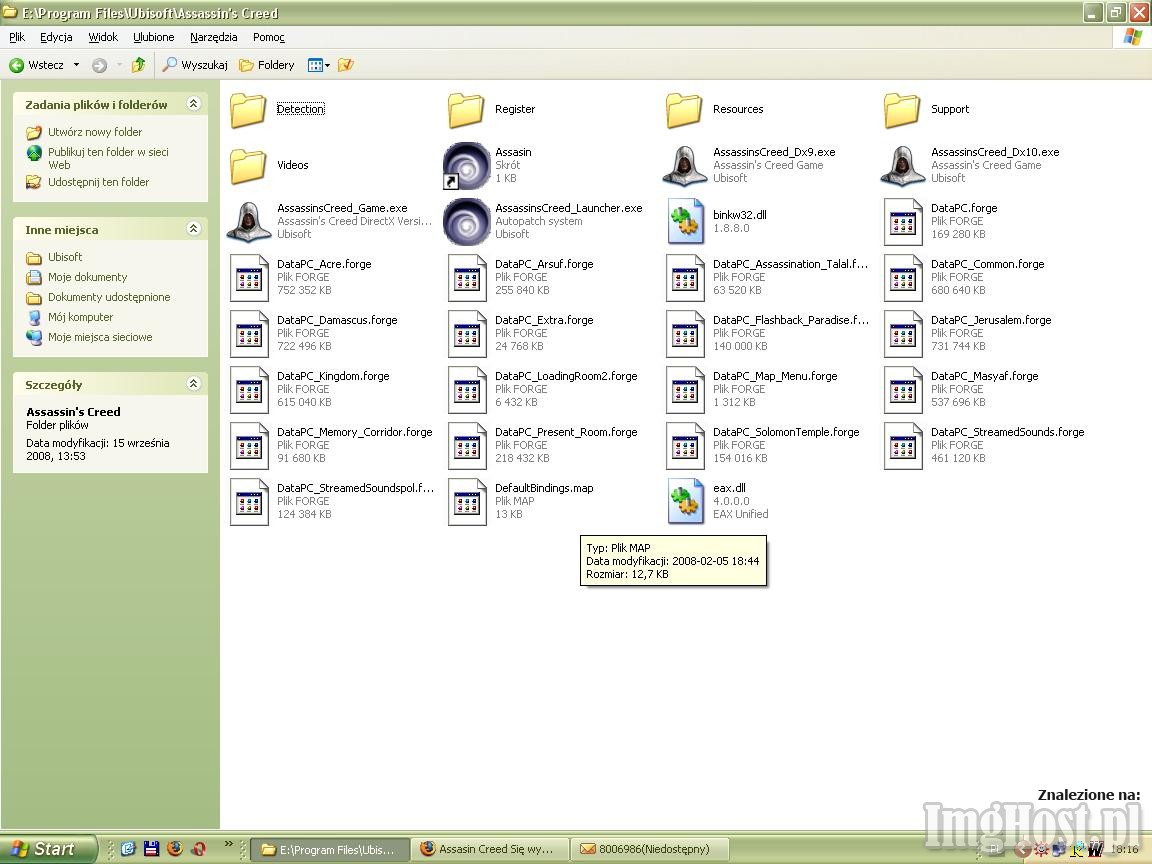Select AssassinsCreed_Dx10.exe hooded icon
The width and height of the screenshot is (1152, 864).
[x=902, y=165]
